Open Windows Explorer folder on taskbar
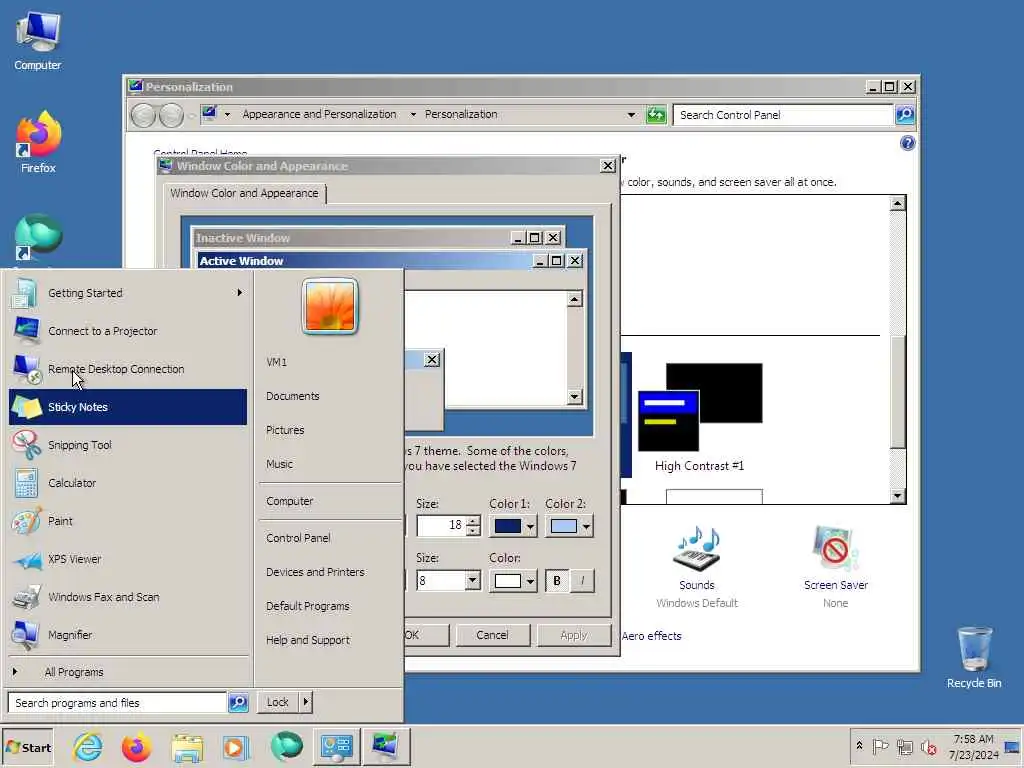The height and width of the screenshot is (768, 1024). point(187,747)
